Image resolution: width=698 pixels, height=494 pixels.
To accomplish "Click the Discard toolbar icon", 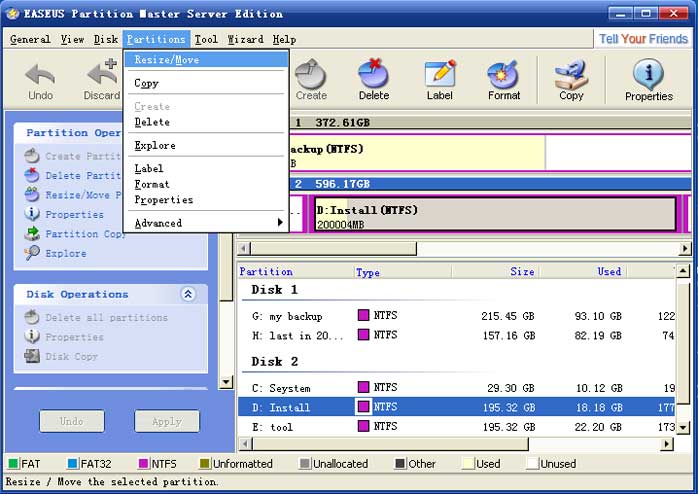I will (102, 72).
